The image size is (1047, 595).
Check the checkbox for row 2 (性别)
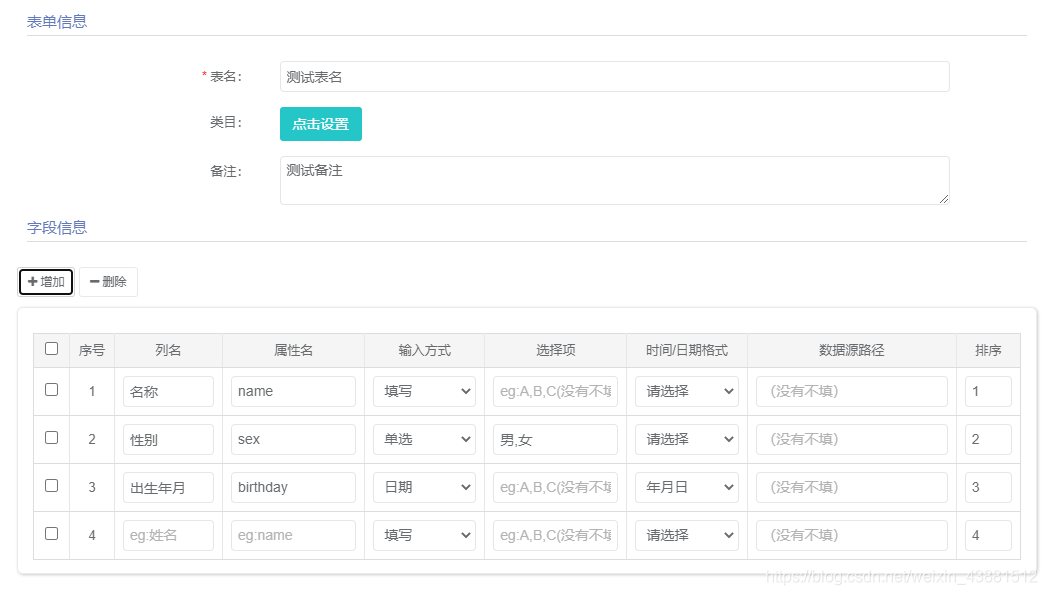point(51,439)
